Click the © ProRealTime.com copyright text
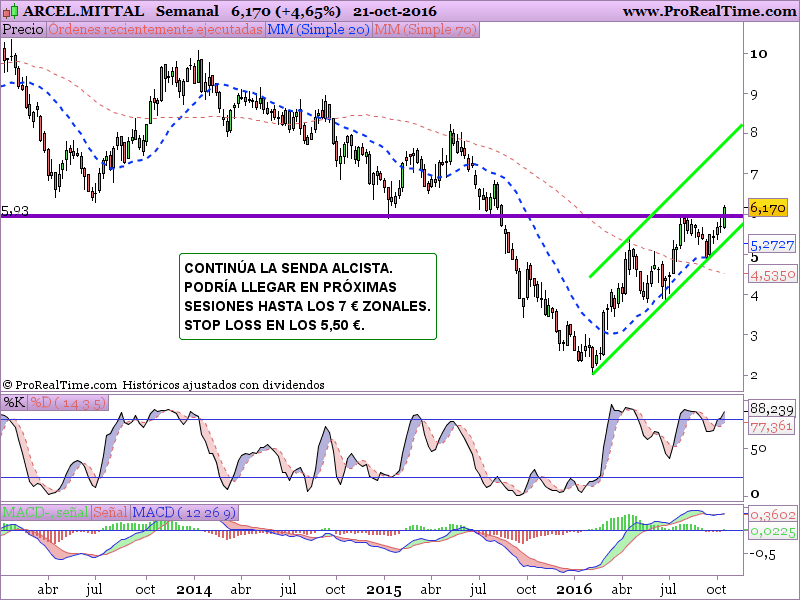The width and height of the screenshot is (800, 600). 60,385
